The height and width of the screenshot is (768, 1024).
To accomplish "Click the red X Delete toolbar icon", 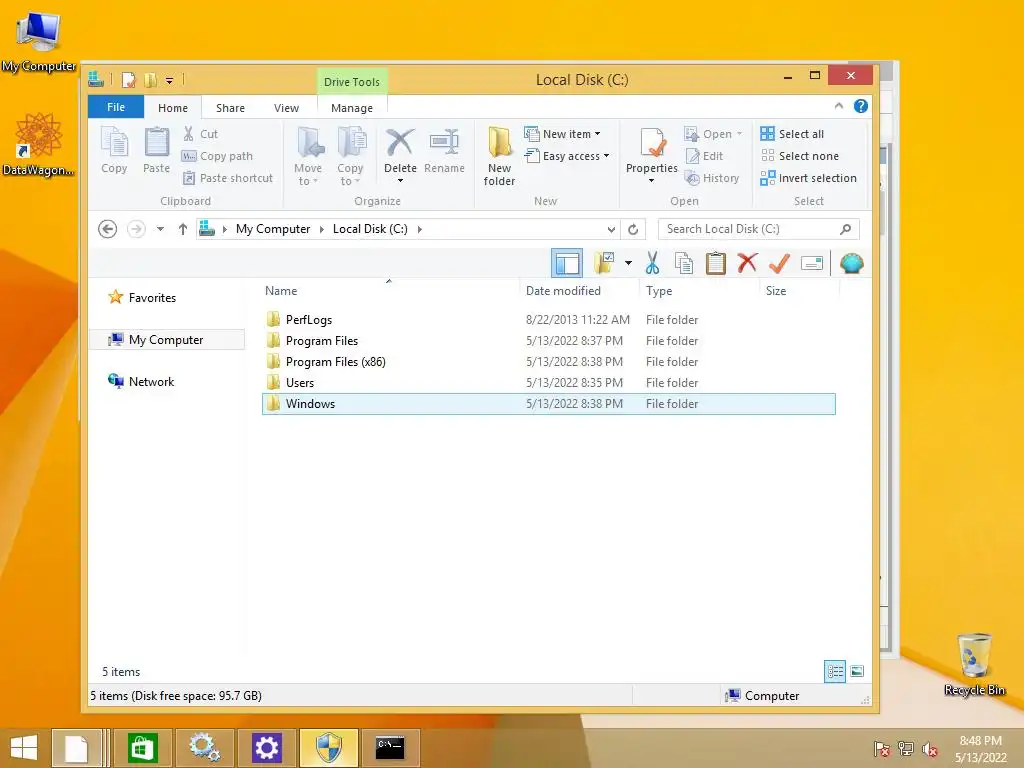I will pos(747,263).
